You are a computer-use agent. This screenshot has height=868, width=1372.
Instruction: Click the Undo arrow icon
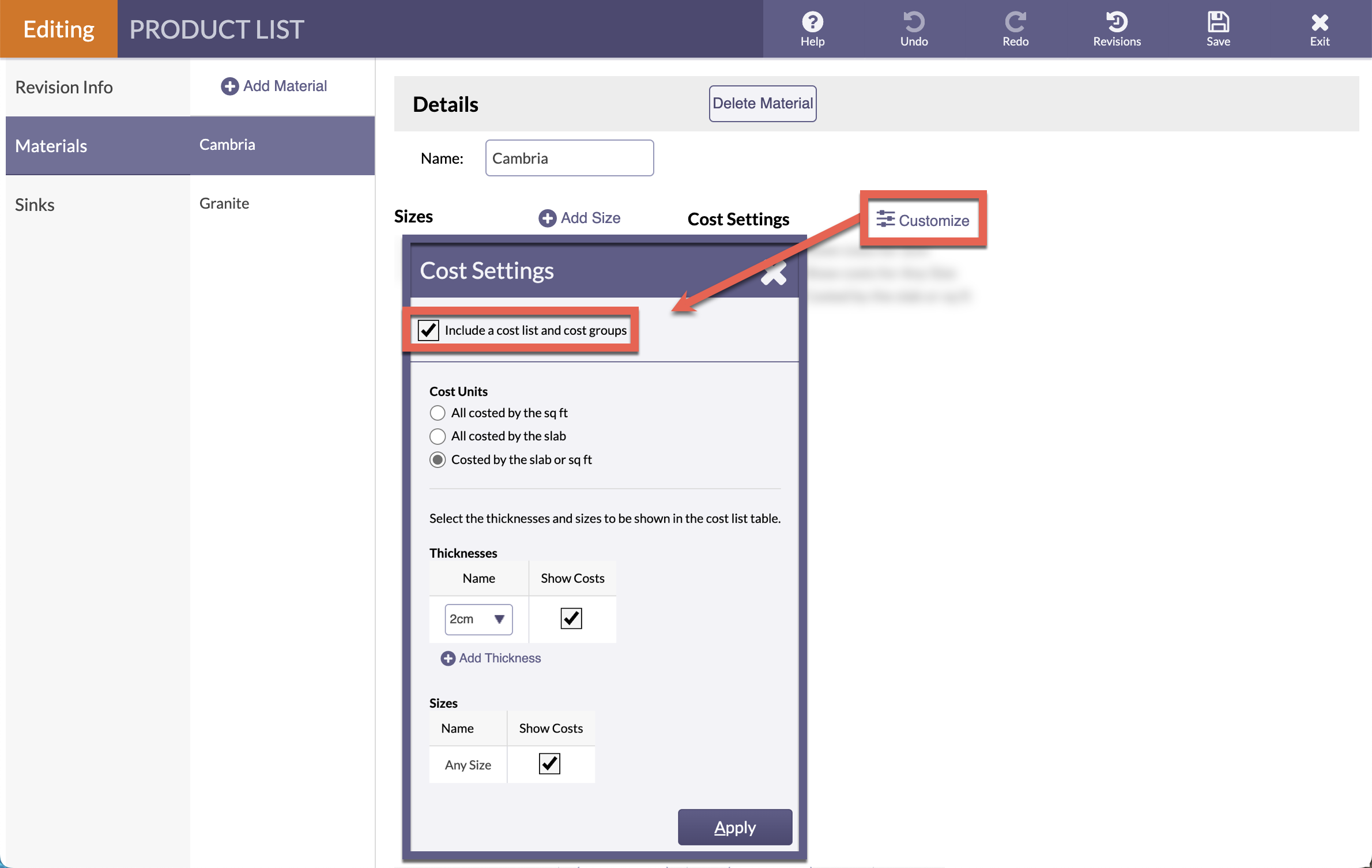point(914,22)
